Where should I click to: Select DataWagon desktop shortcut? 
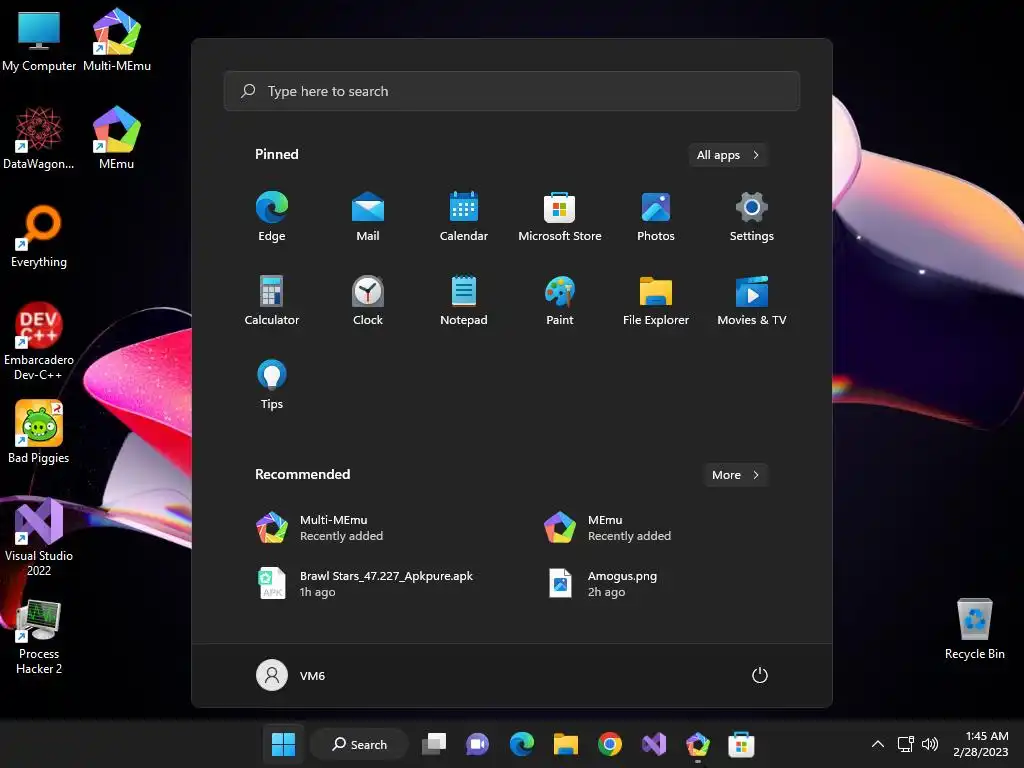click(39, 138)
